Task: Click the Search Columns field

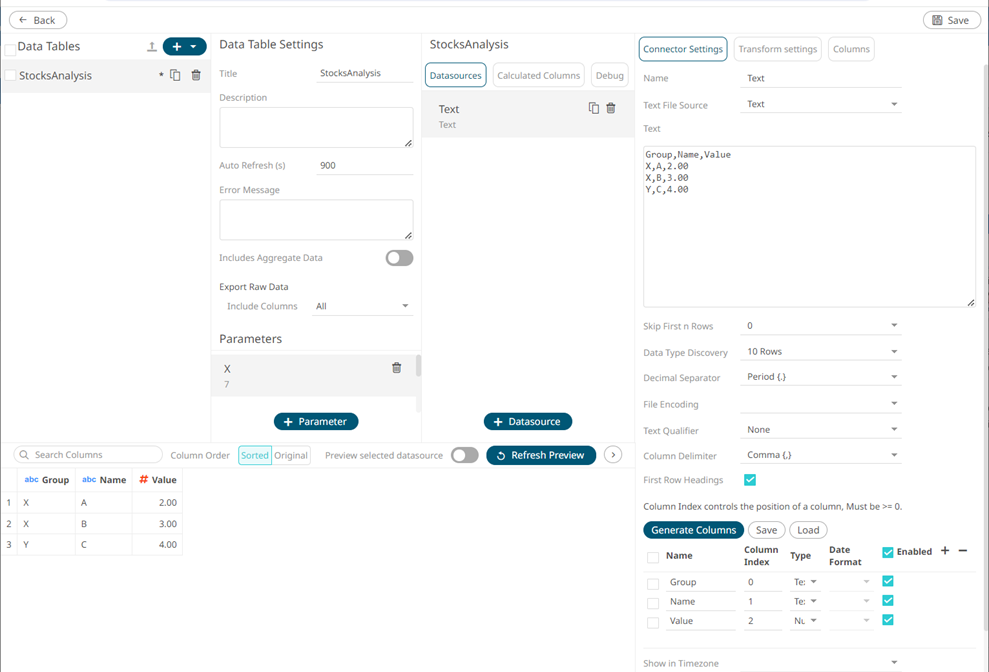Action: (x=88, y=454)
